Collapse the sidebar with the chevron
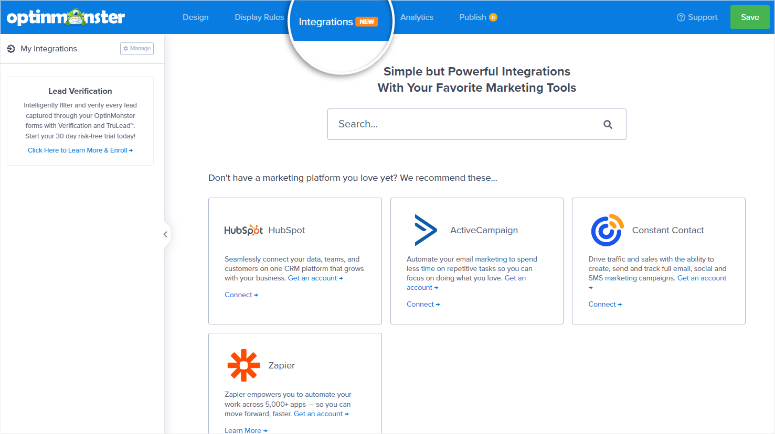 pos(166,234)
